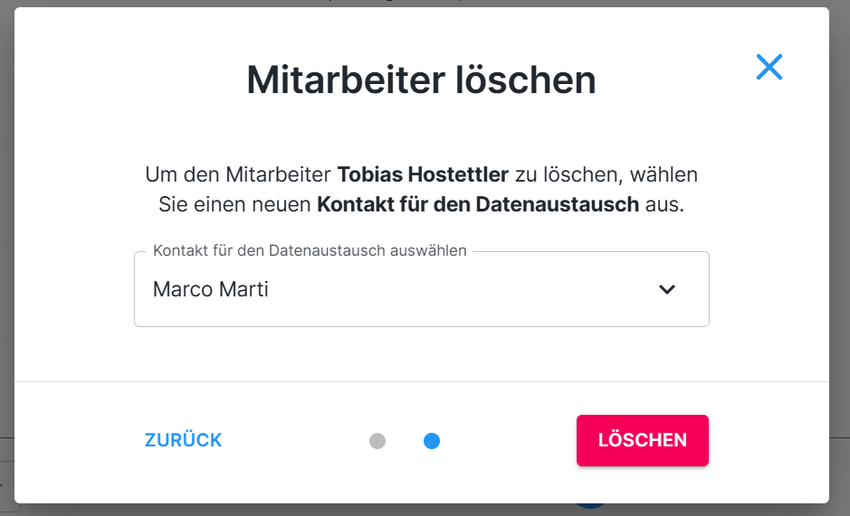
Task: Expand the dropdown using the chevron arrow
Action: [x=667, y=290]
